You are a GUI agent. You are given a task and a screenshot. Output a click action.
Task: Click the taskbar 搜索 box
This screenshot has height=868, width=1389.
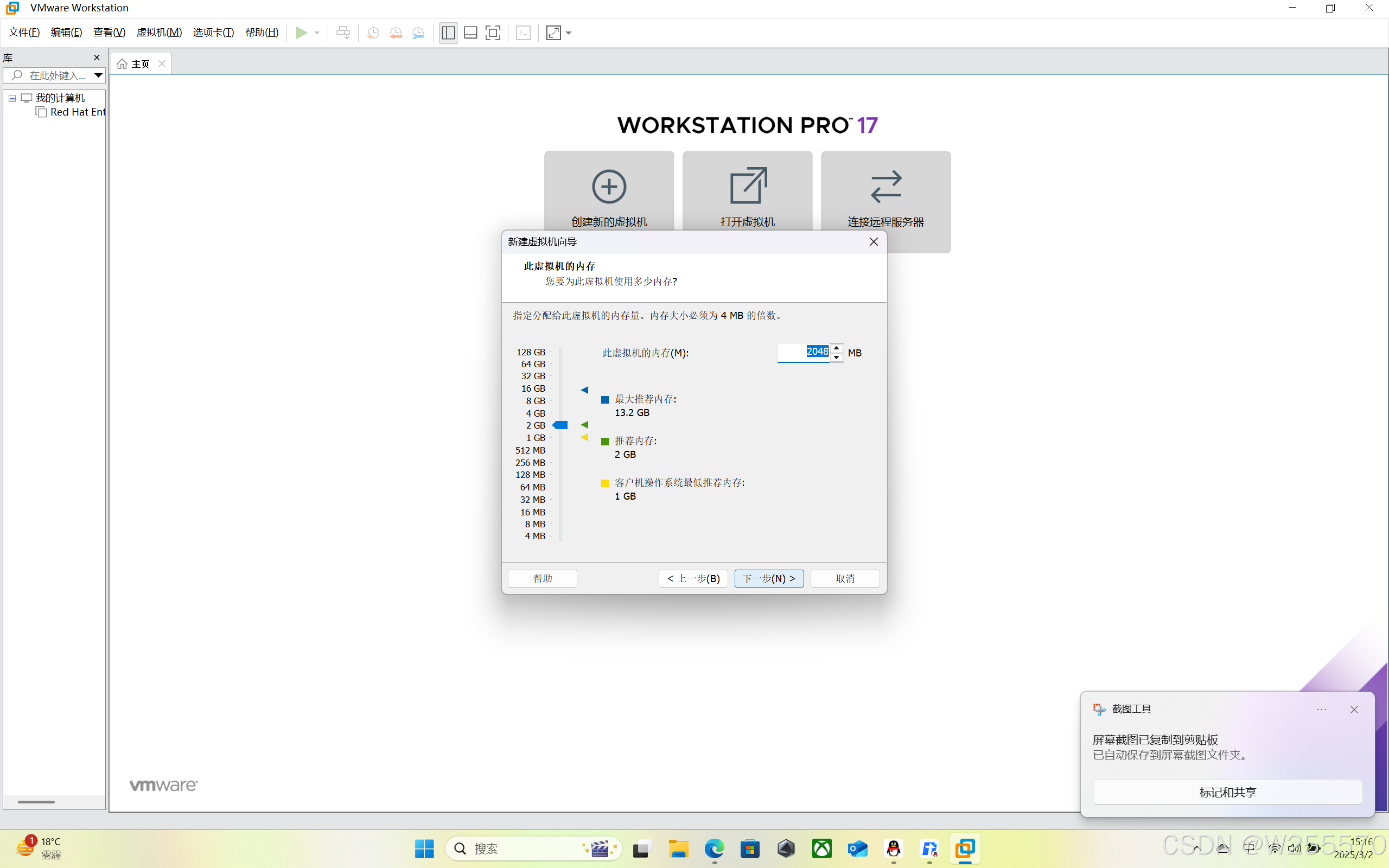tap(533, 848)
